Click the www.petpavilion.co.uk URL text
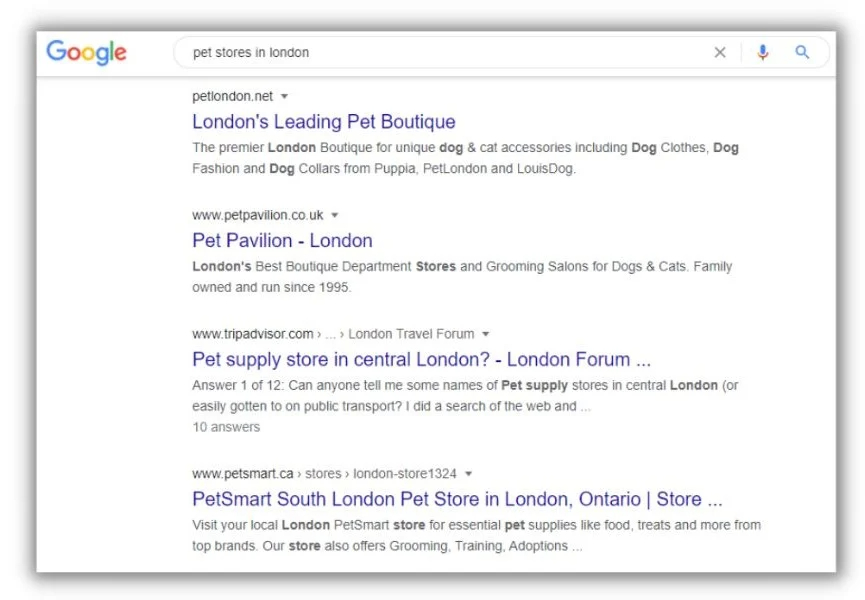Screen dimensions: 865x600 [x=258, y=214]
